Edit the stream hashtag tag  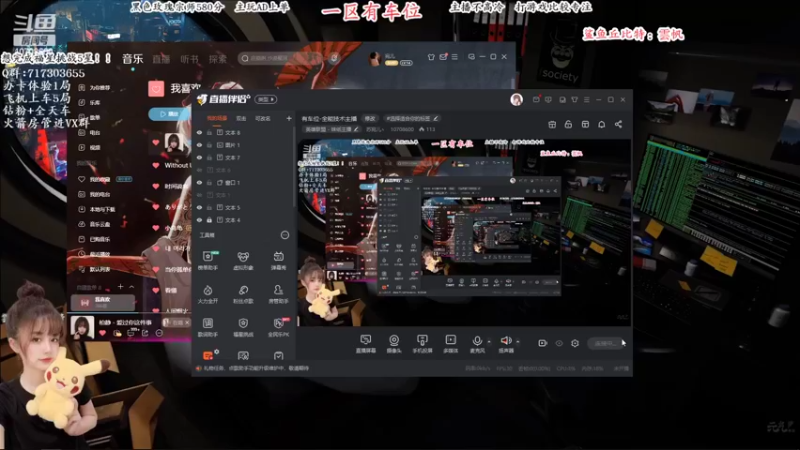[x=412, y=118]
